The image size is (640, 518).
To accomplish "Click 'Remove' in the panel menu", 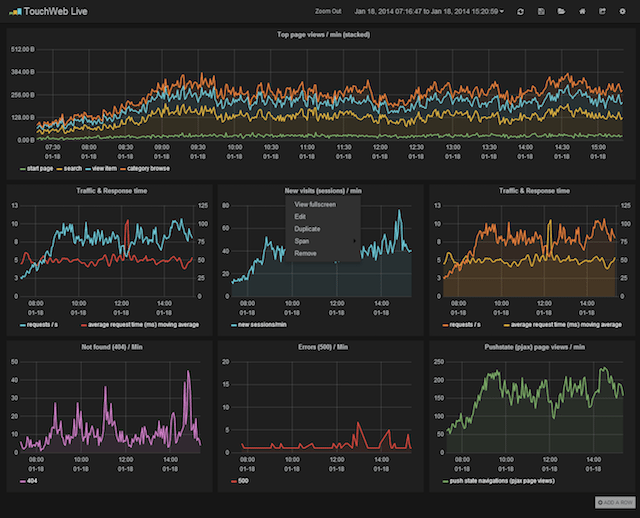I will [x=305, y=254].
